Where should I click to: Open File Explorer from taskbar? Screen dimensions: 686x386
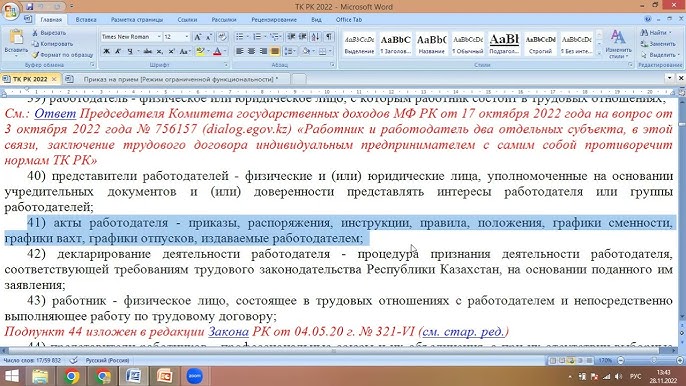click(40, 376)
